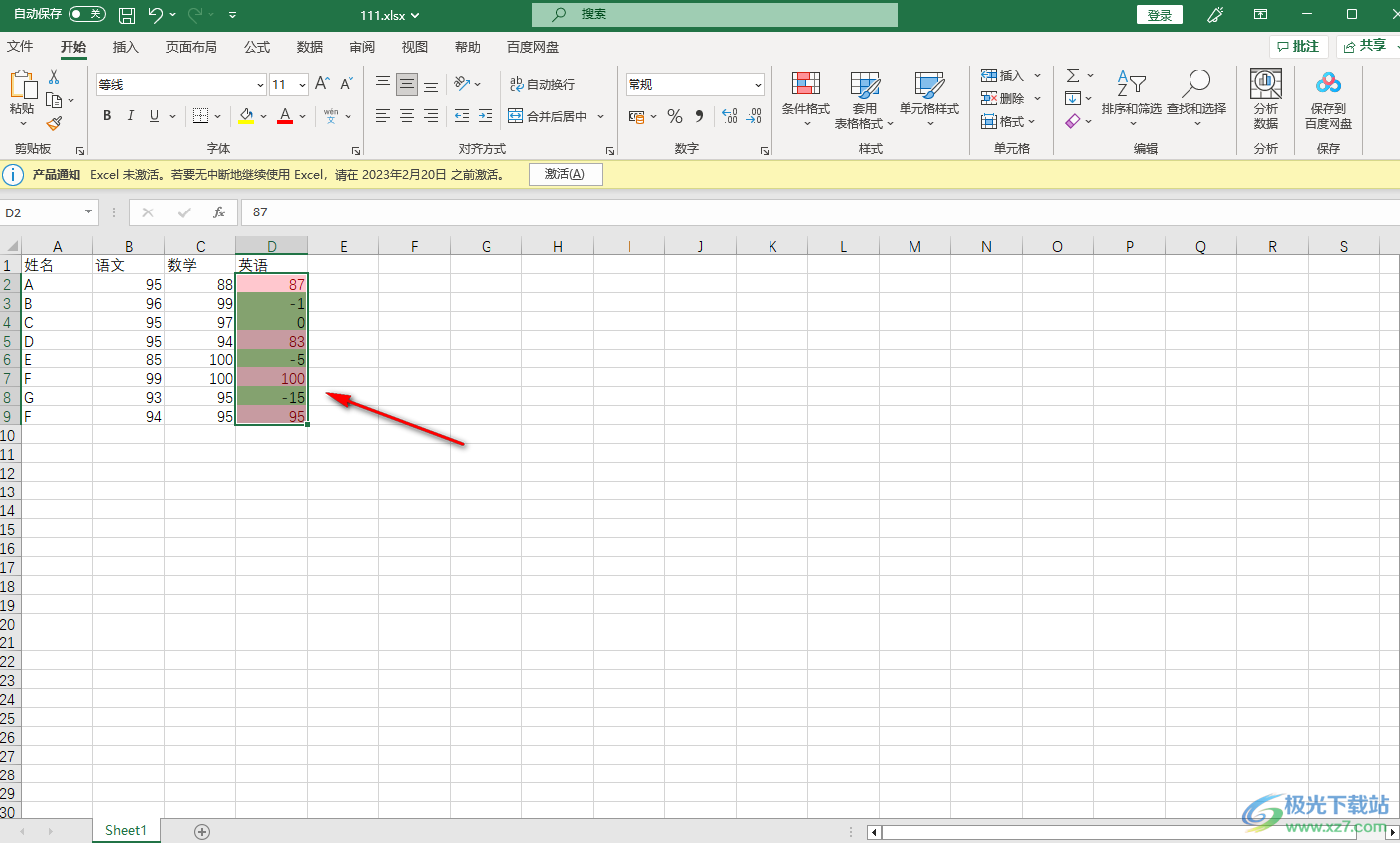This screenshot has width=1400, height=843.
Task: Toggle Bold formatting
Action: coord(107,116)
